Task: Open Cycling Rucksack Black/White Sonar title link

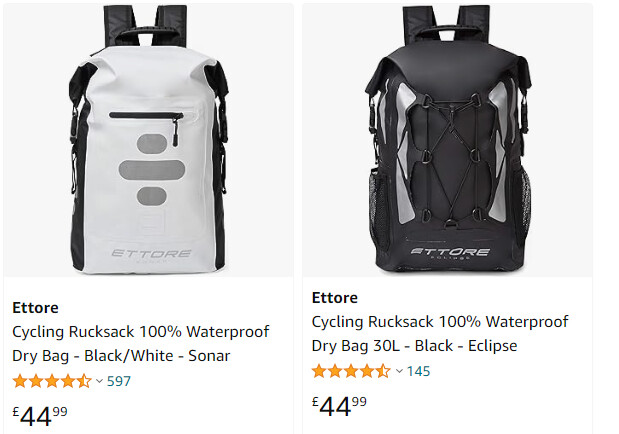Action: click(141, 344)
